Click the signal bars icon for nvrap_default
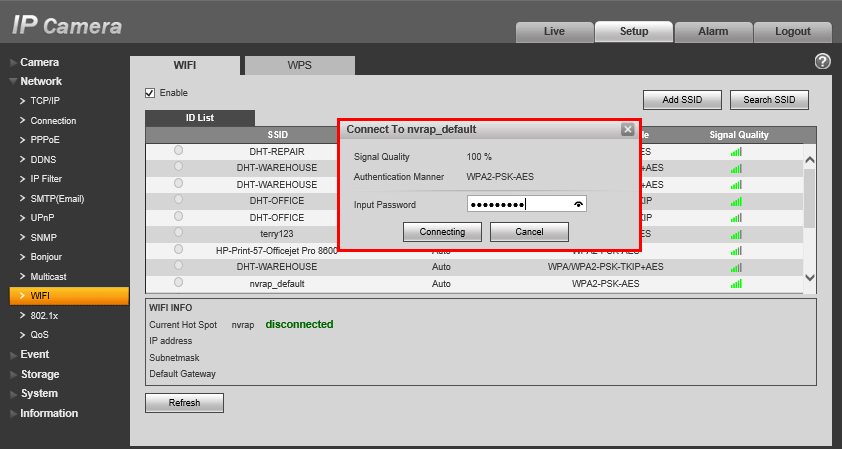Image resolution: width=842 pixels, height=449 pixels. pos(736,283)
